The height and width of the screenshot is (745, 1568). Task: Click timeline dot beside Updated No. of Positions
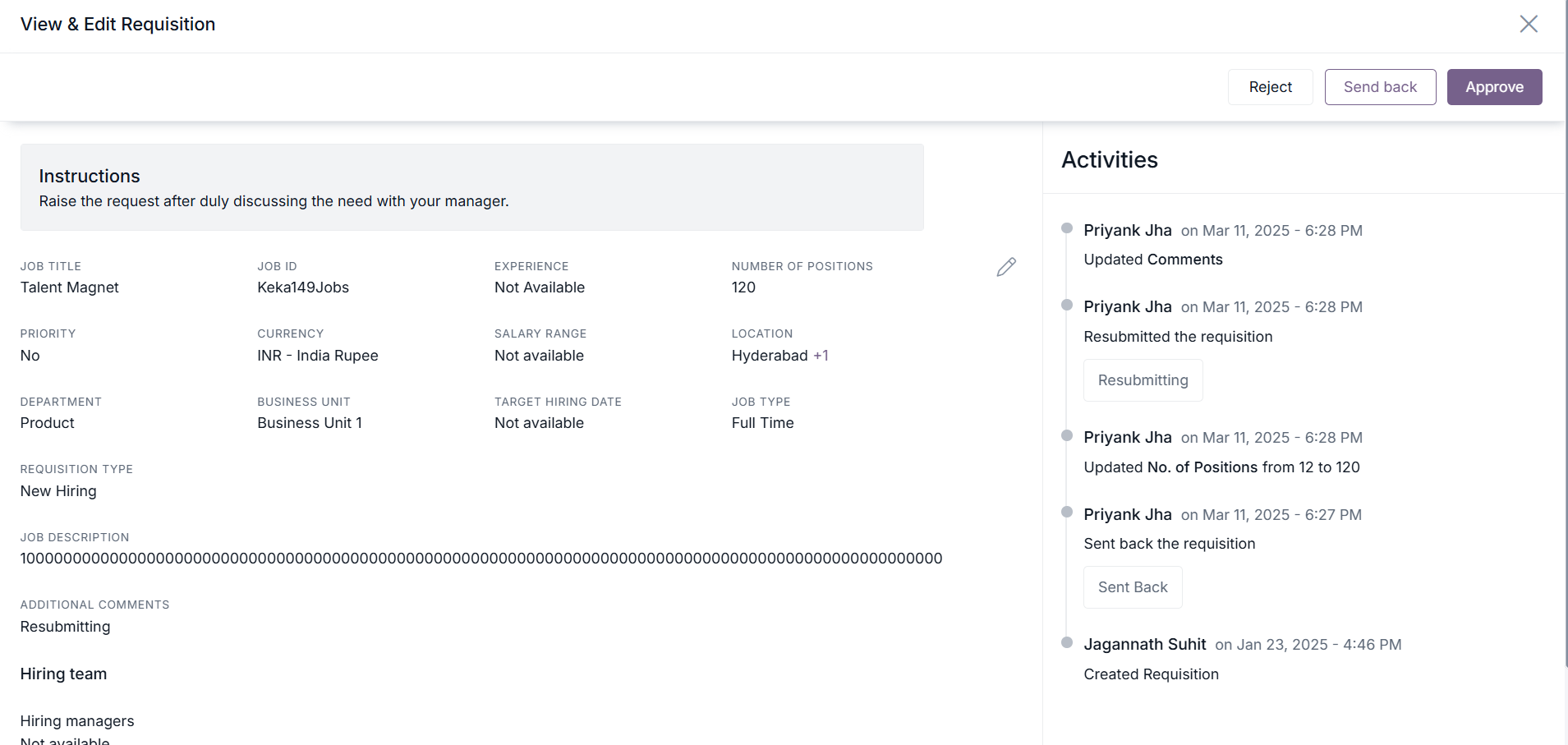tap(1067, 435)
